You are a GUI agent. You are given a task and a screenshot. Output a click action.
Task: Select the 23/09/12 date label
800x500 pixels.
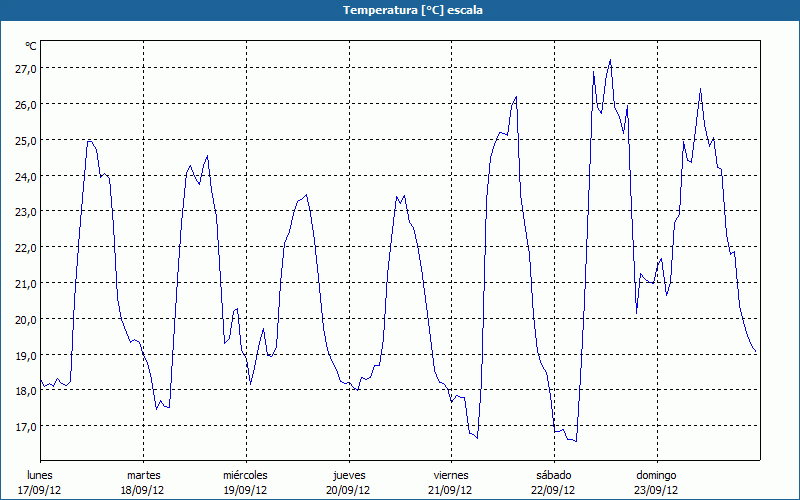pos(656,490)
